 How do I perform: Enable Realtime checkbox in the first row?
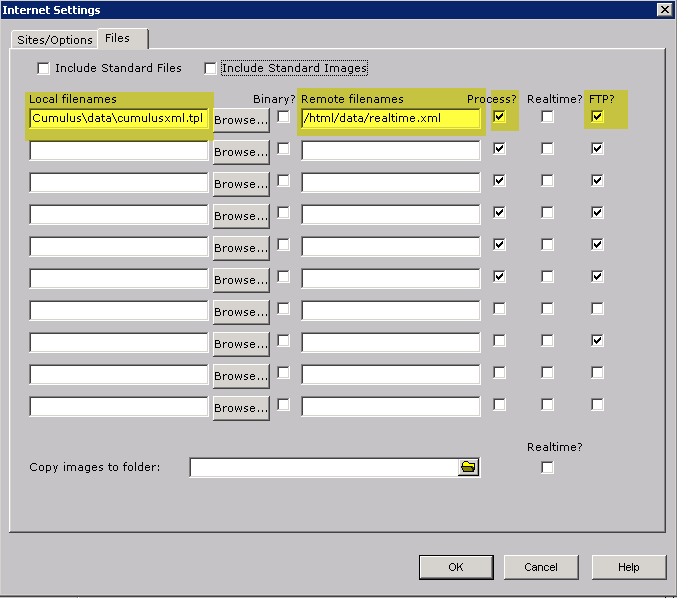547,117
